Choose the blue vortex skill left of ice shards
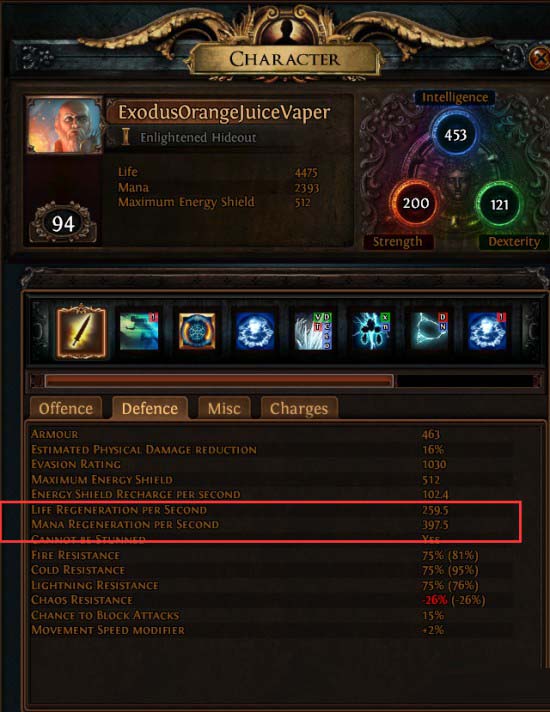Screen dimensions: 550x712 (x=255, y=331)
